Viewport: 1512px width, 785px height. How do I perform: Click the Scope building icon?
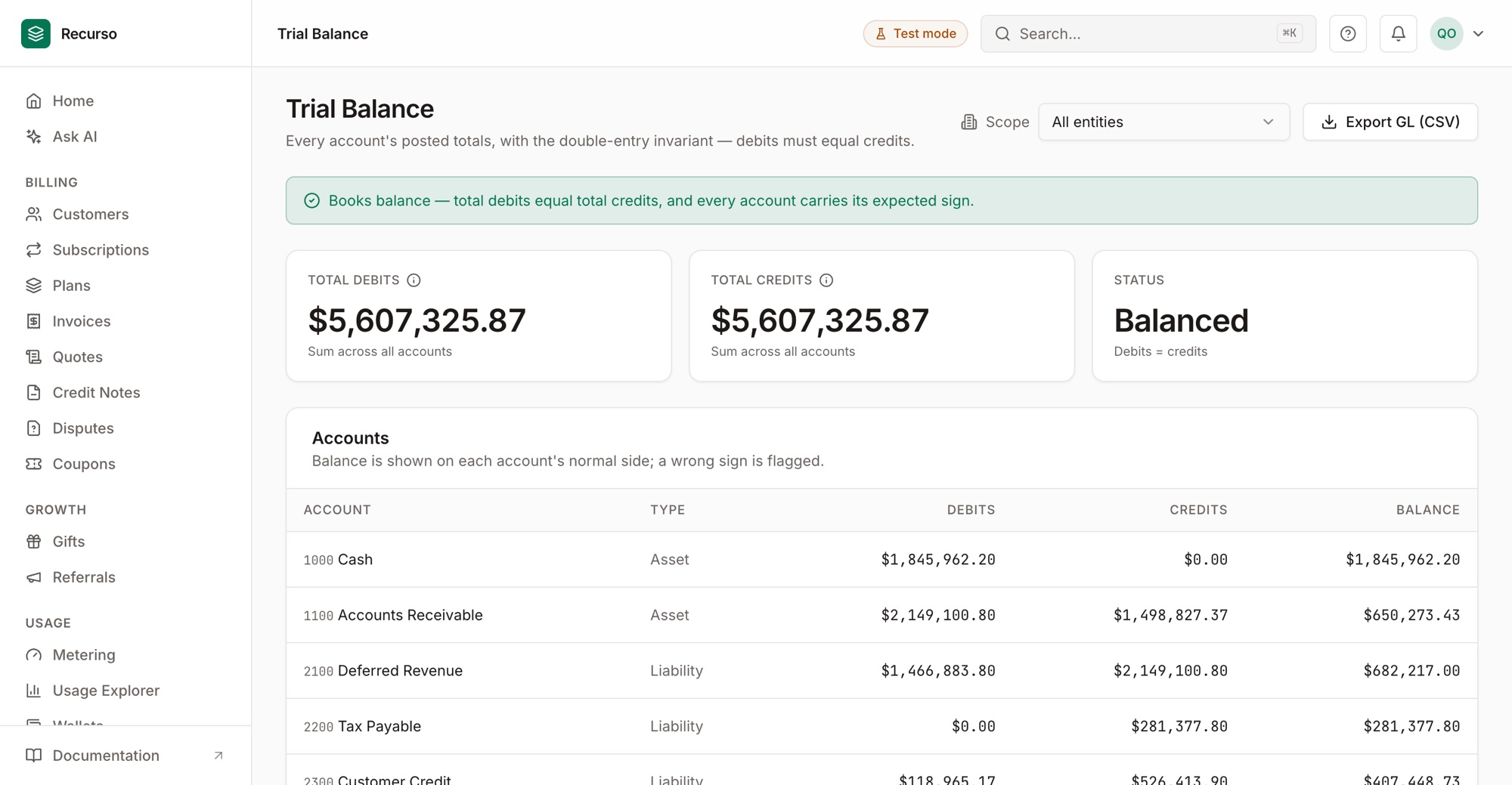click(x=968, y=122)
